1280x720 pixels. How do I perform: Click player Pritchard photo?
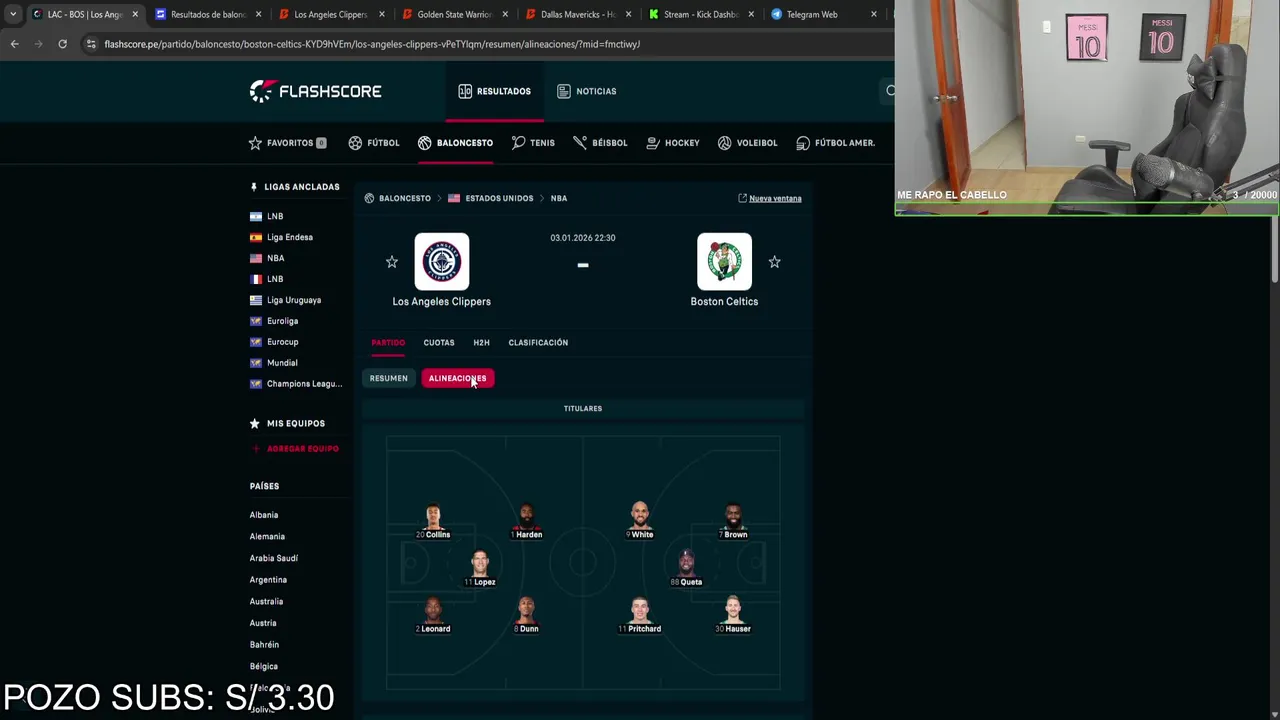pyautogui.click(x=640, y=610)
